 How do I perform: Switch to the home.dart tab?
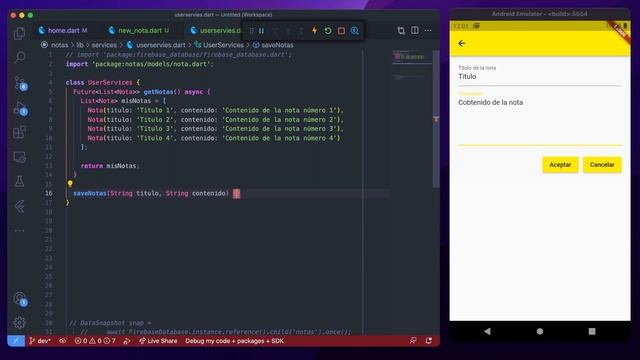click(x=63, y=30)
